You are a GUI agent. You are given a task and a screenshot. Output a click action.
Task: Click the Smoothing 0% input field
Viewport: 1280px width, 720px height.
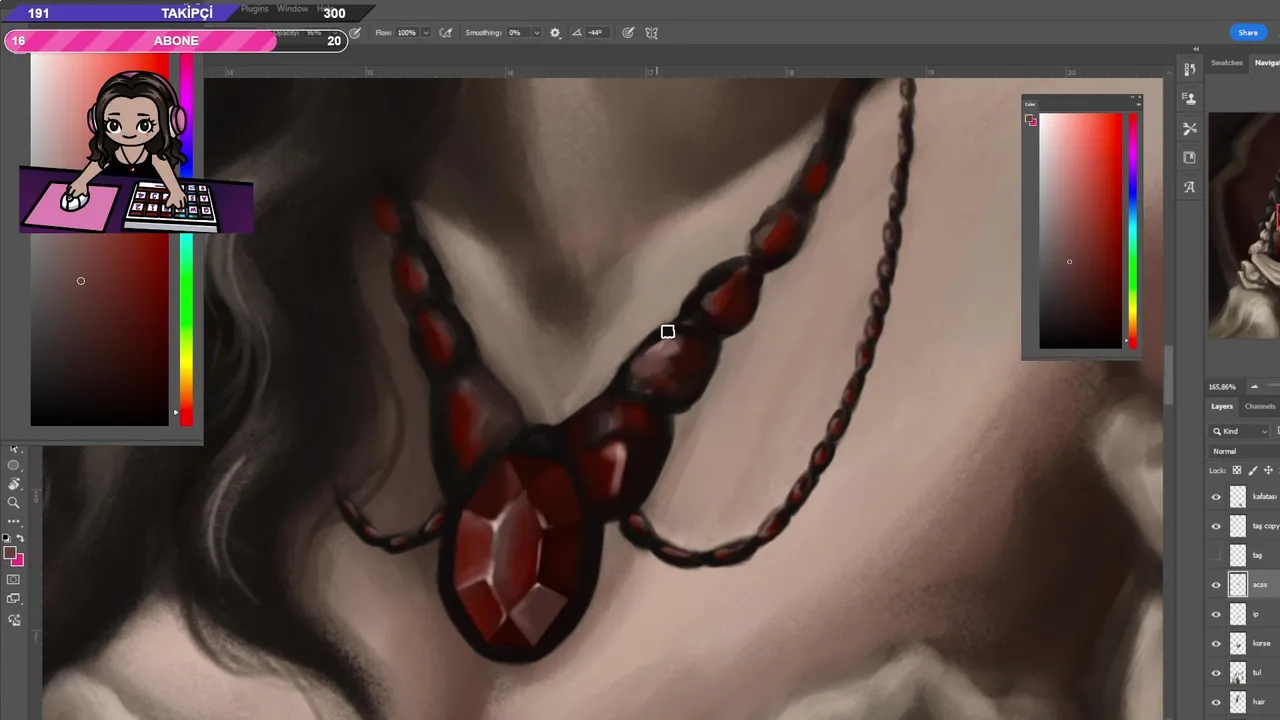coord(517,33)
